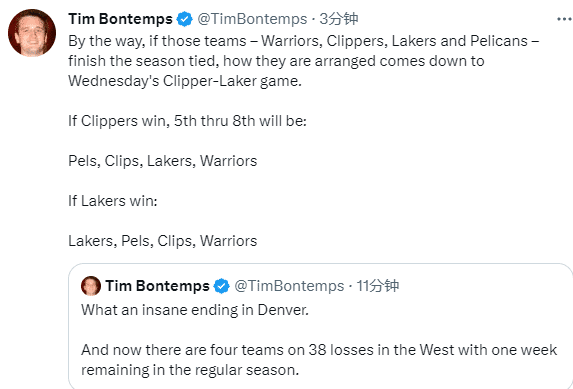
Task: Click the large Tim Bontemps profile avatar
Action: coord(32,33)
